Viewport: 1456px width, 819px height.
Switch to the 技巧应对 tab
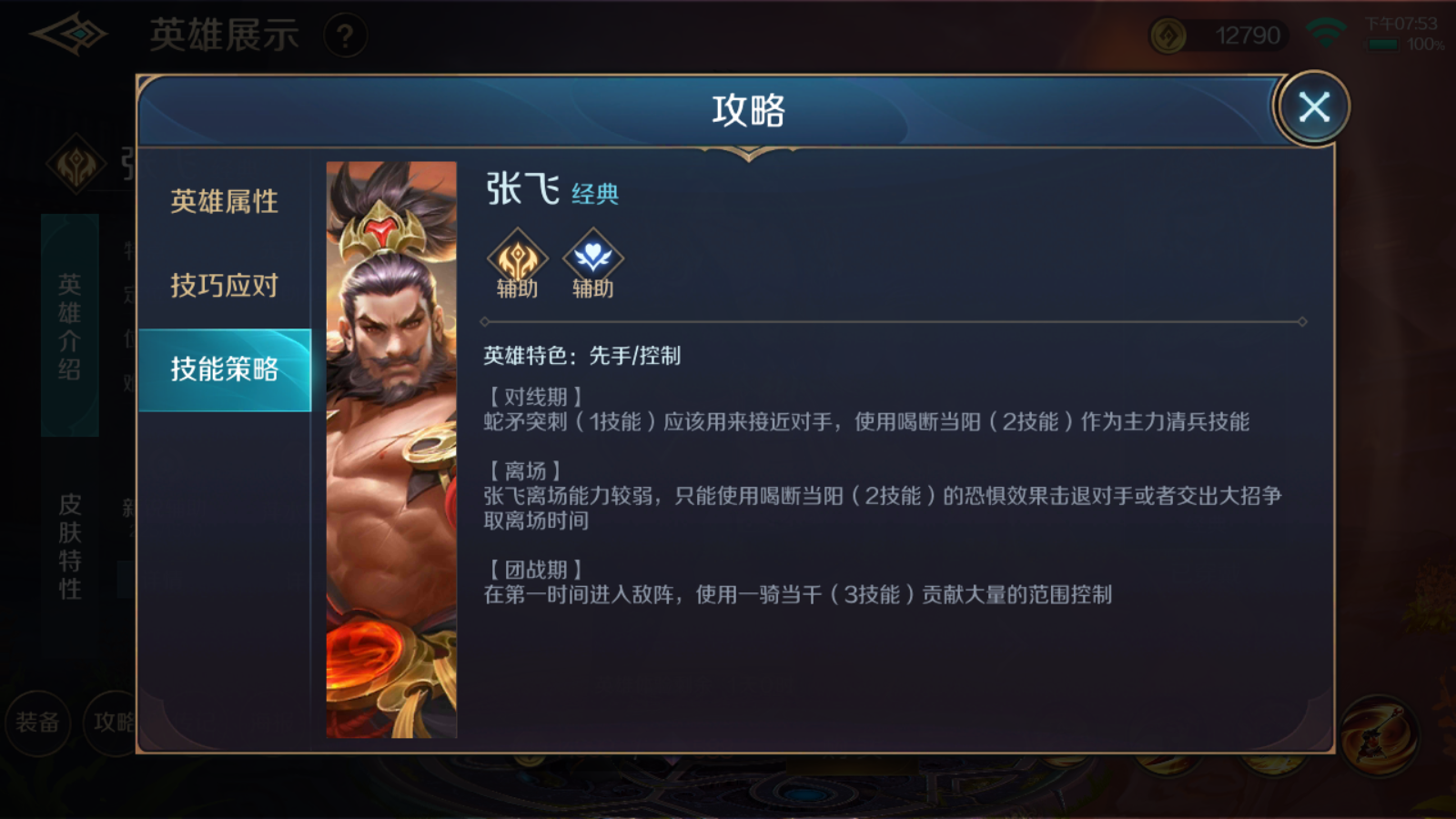pyautogui.click(x=224, y=286)
